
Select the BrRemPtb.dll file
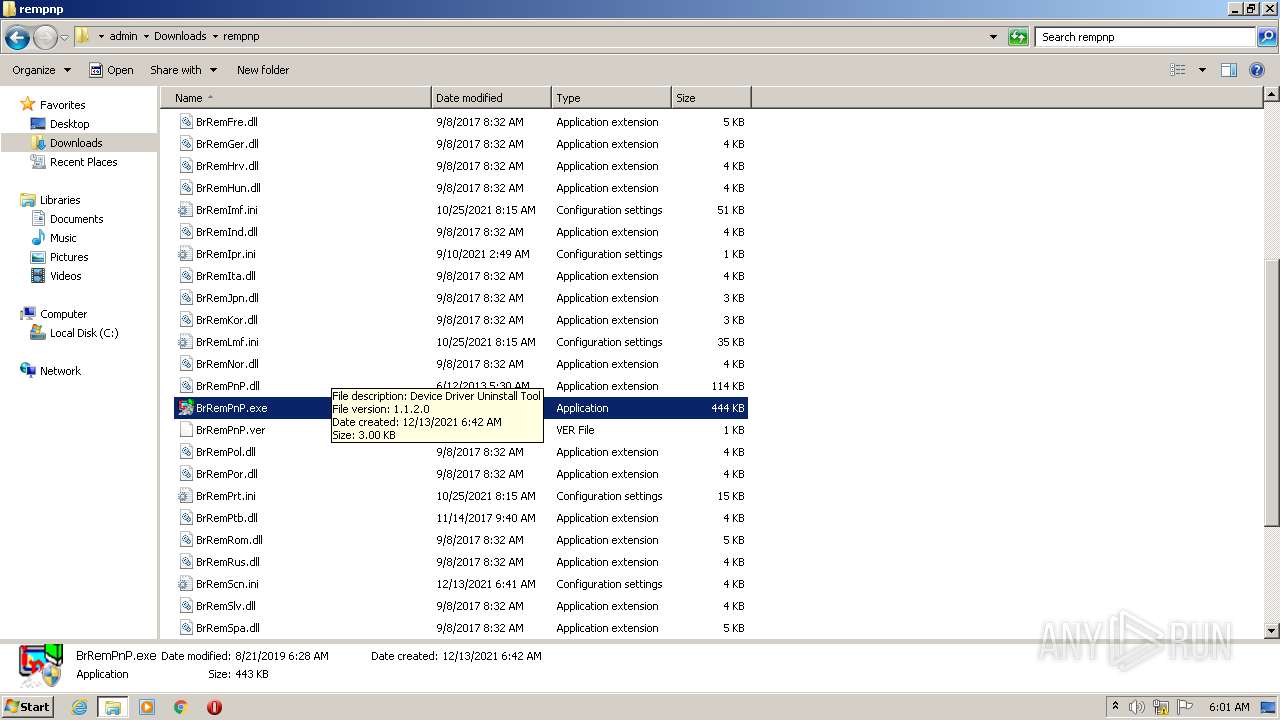[x=461, y=518]
